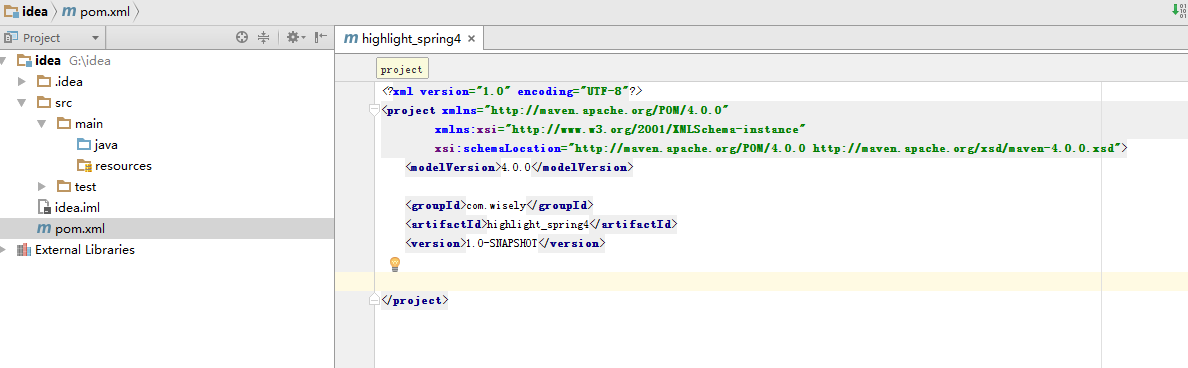This screenshot has width=1188, height=368.
Task: Click the project breadcrumb in the editor
Action: tap(402, 69)
